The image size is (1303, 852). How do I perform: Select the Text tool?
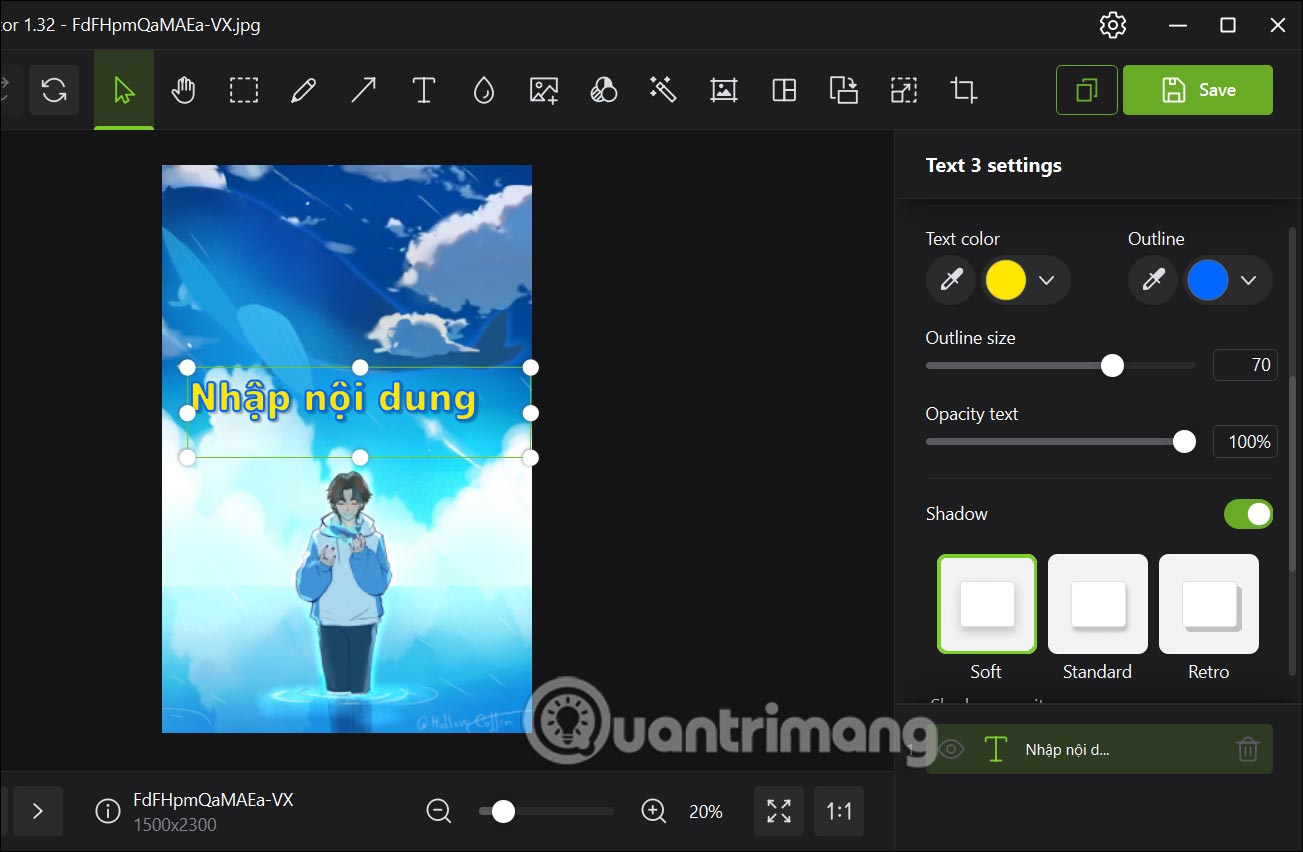423,90
